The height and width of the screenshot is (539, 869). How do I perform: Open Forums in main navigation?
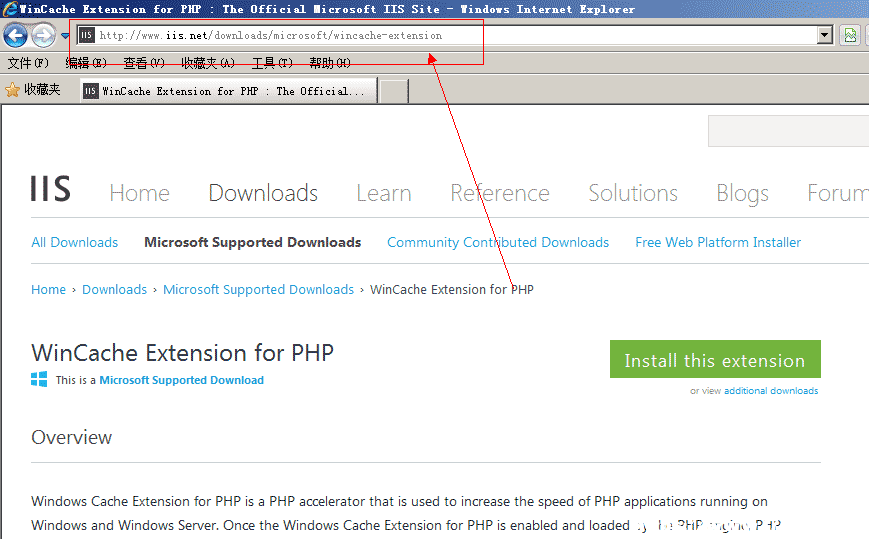coord(838,193)
